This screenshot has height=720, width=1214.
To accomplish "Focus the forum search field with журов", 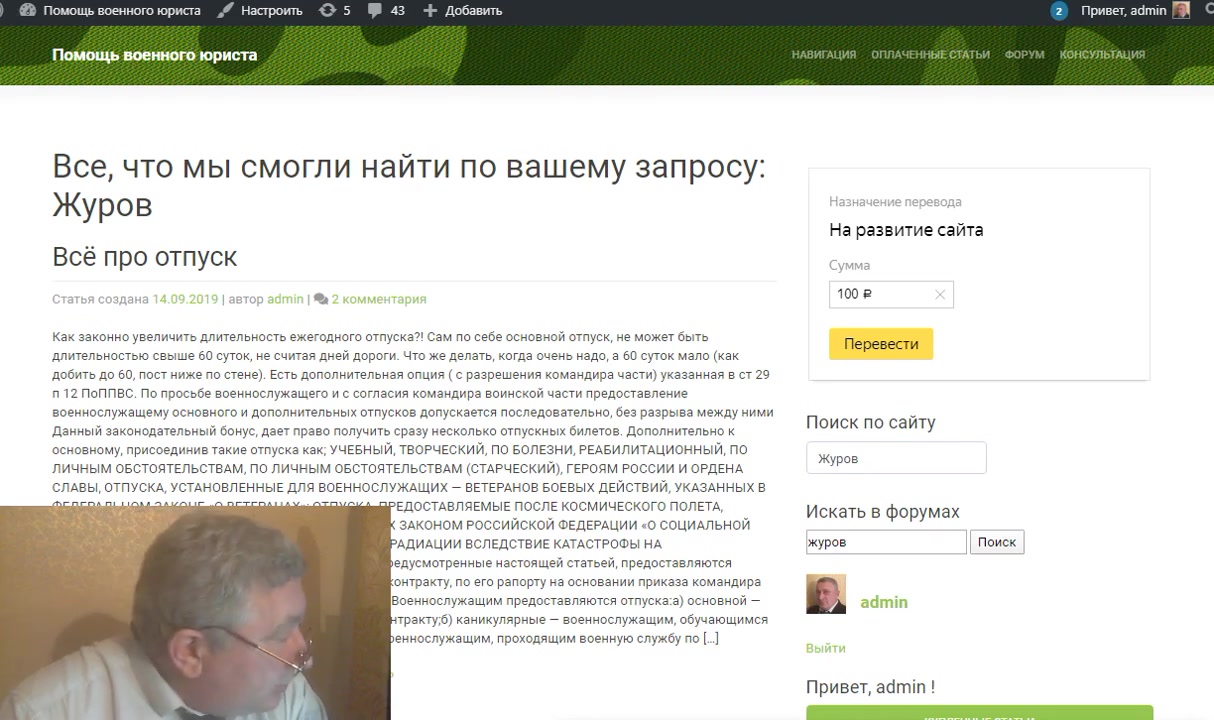I will 886,542.
